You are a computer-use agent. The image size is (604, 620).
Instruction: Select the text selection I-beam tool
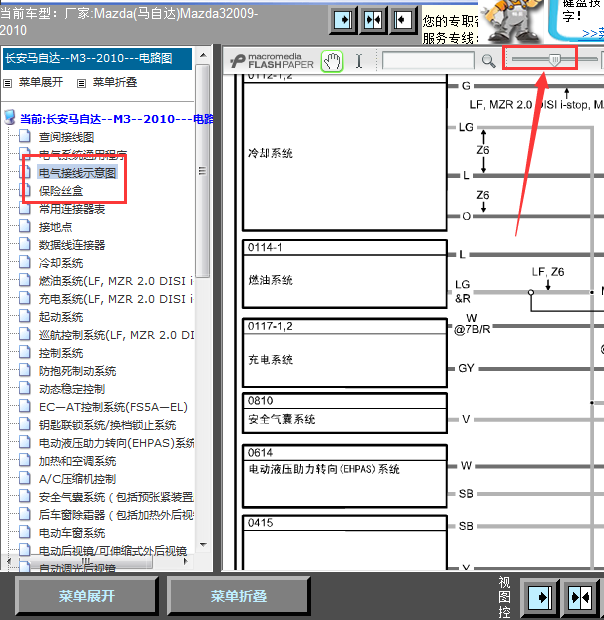(x=359, y=61)
